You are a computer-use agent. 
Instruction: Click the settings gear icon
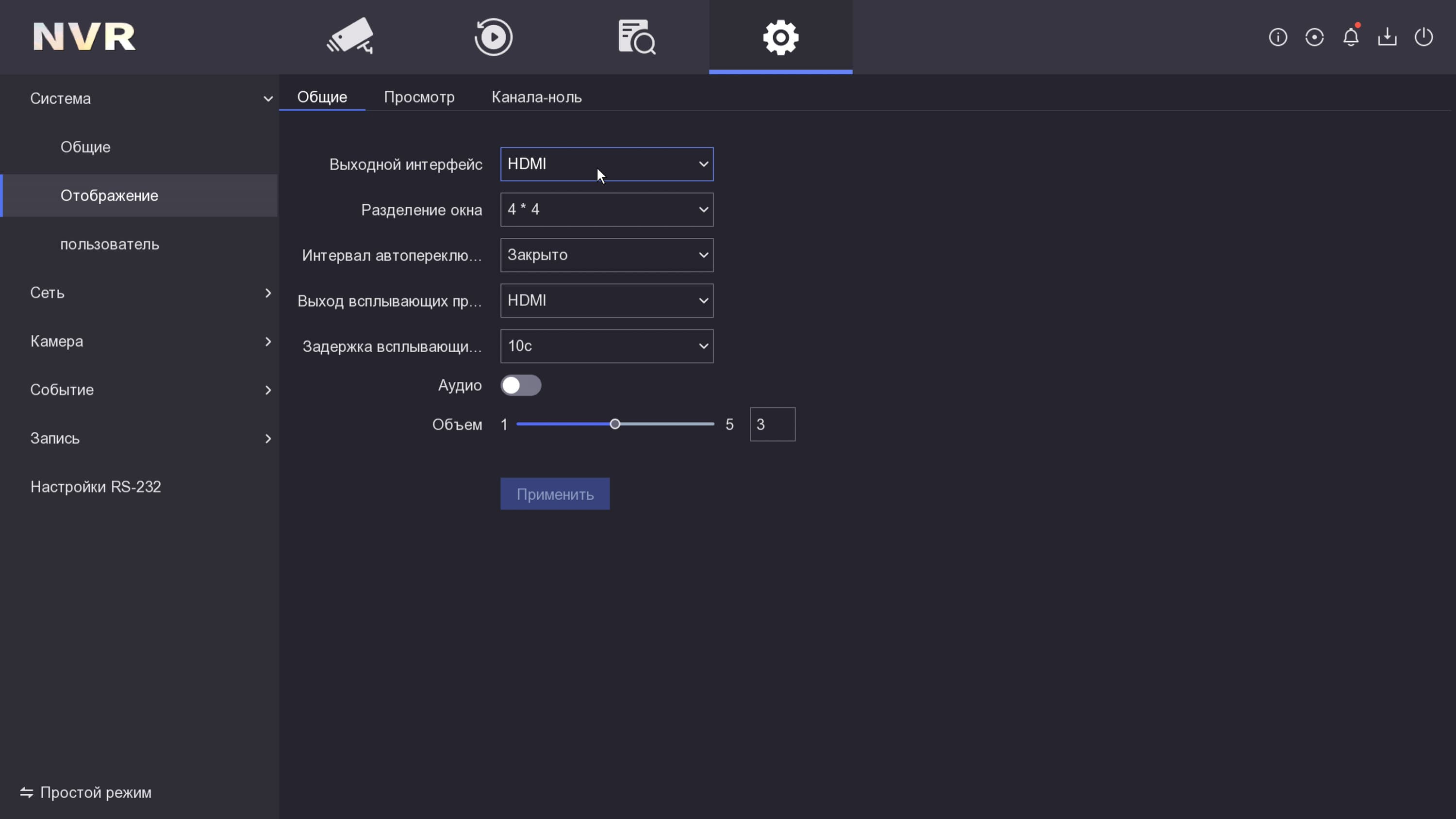780,37
